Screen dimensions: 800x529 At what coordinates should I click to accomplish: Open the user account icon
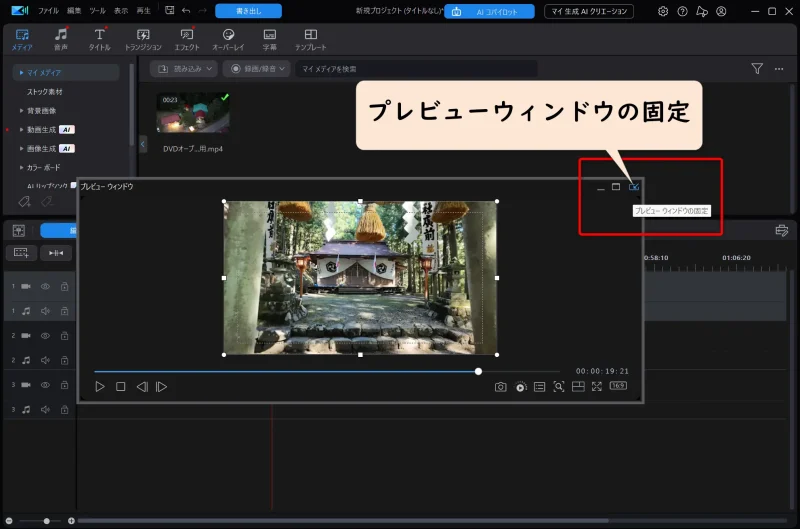click(721, 11)
